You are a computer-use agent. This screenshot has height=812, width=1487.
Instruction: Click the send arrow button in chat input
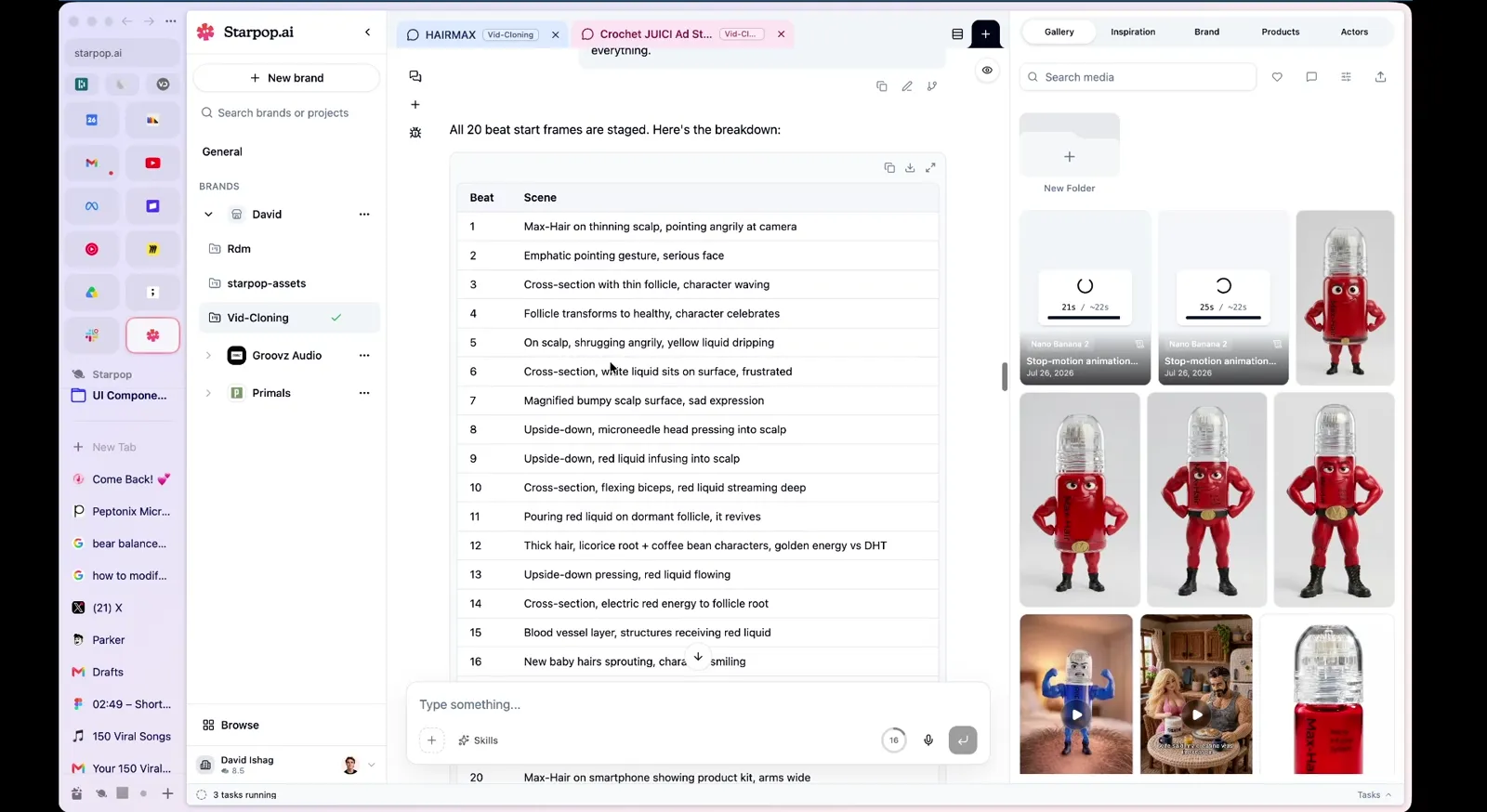click(x=962, y=740)
